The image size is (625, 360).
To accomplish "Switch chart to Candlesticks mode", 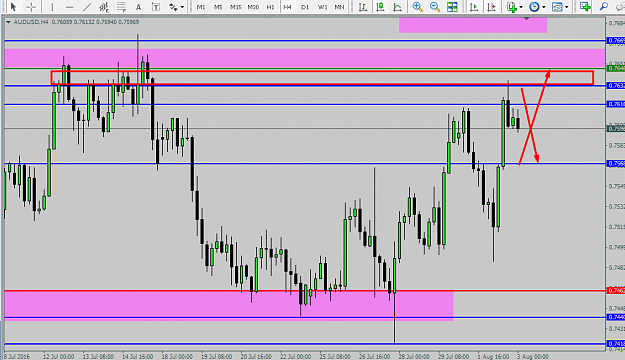I will point(380,7).
